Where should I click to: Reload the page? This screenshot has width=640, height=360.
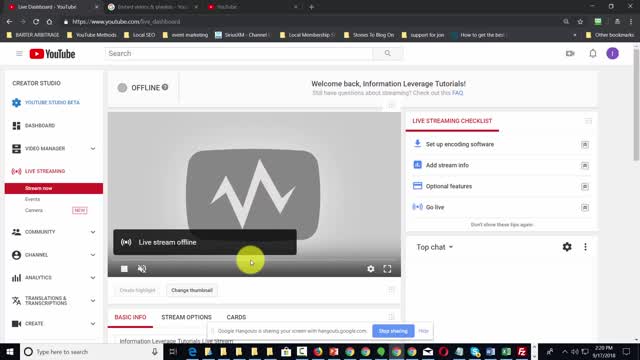(x=36, y=22)
